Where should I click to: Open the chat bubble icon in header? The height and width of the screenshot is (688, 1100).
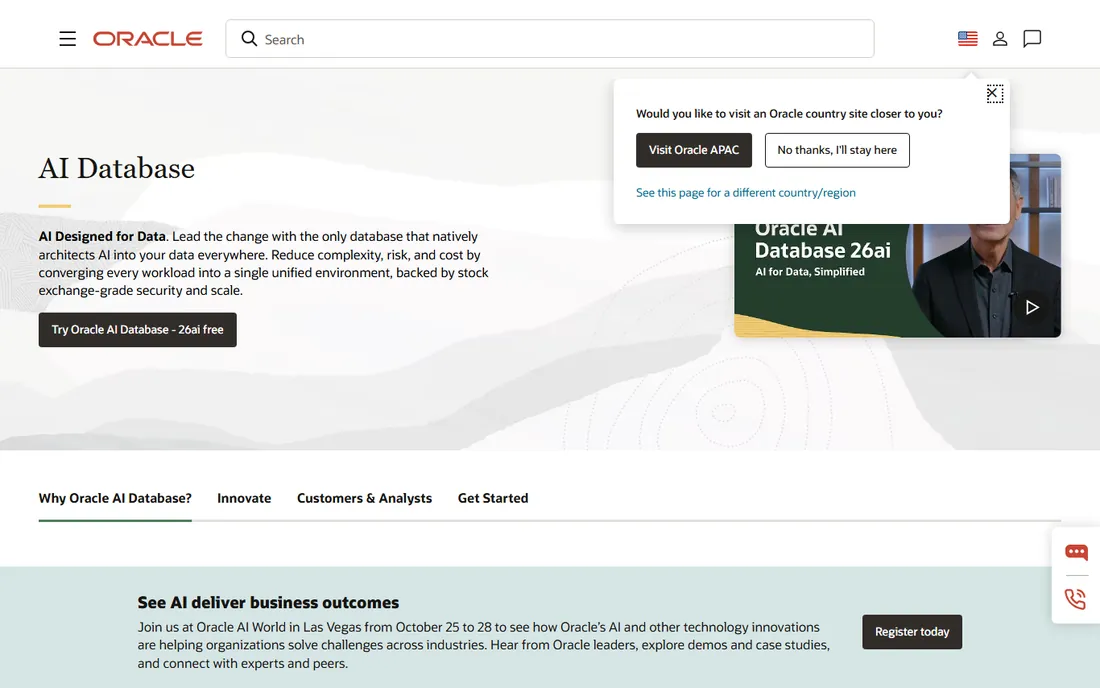[1032, 39]
